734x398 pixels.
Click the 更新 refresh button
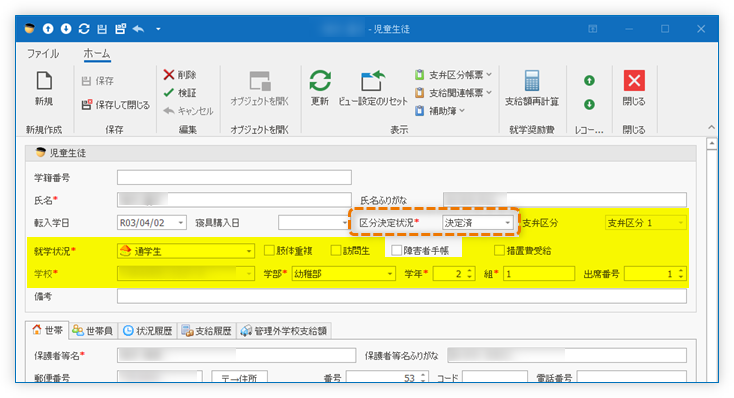click(x=320, y=88)
